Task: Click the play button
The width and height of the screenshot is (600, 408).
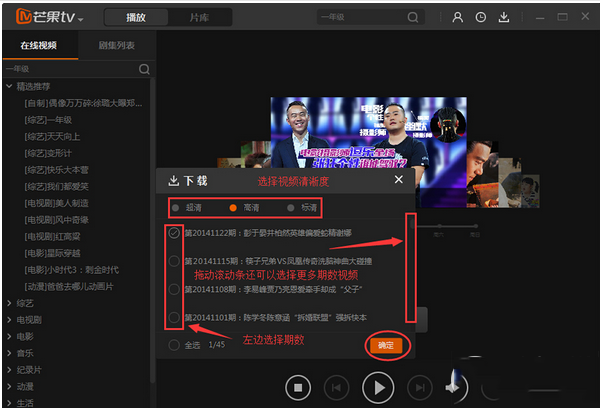Action: (378, 388)
